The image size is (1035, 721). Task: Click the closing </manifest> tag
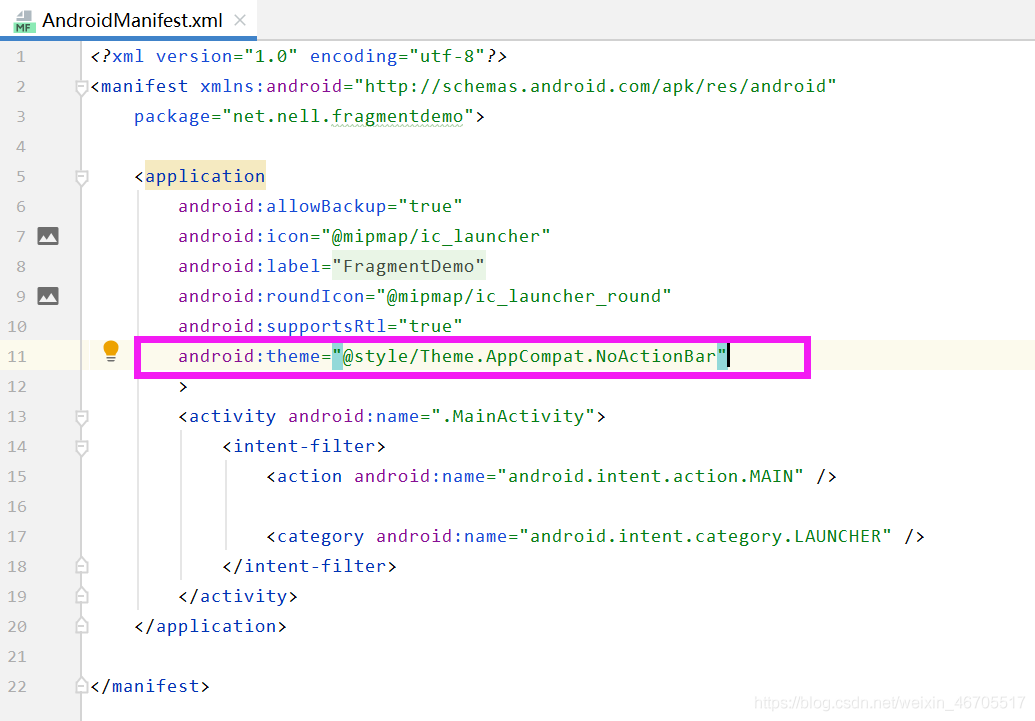150,686
